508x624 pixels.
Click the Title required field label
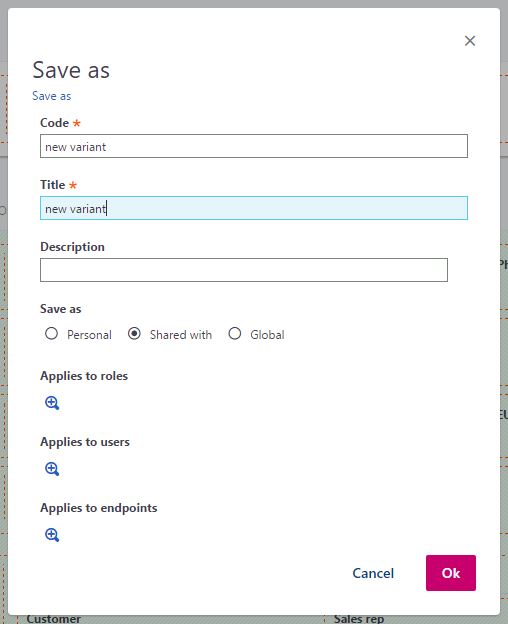point(53,185)
